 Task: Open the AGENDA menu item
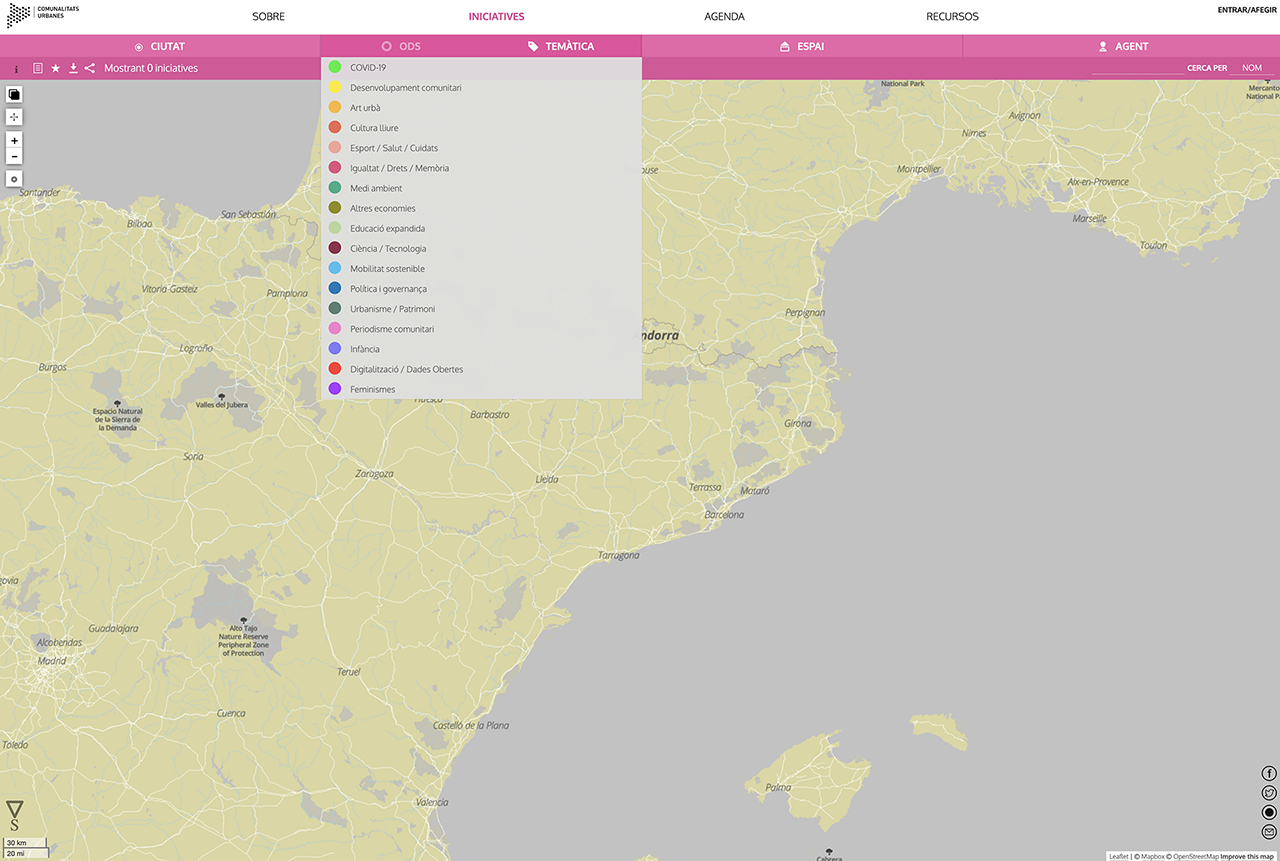pyautogui.click(x=724, y=17)
